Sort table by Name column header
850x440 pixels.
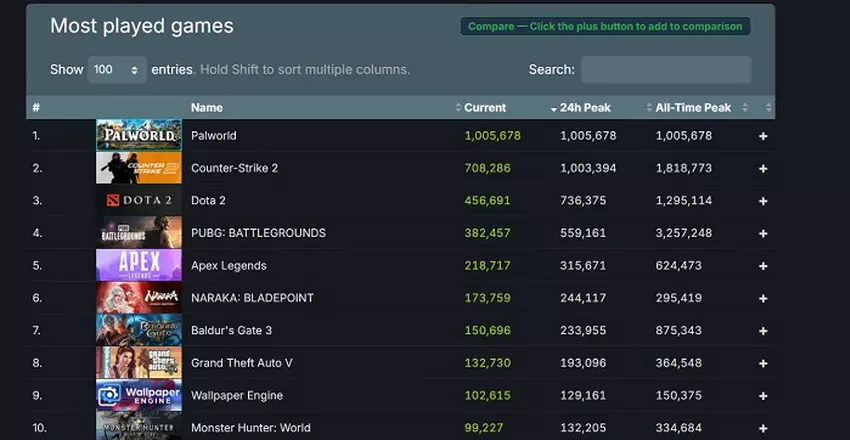pyautogui.click(x=207, y=107)
